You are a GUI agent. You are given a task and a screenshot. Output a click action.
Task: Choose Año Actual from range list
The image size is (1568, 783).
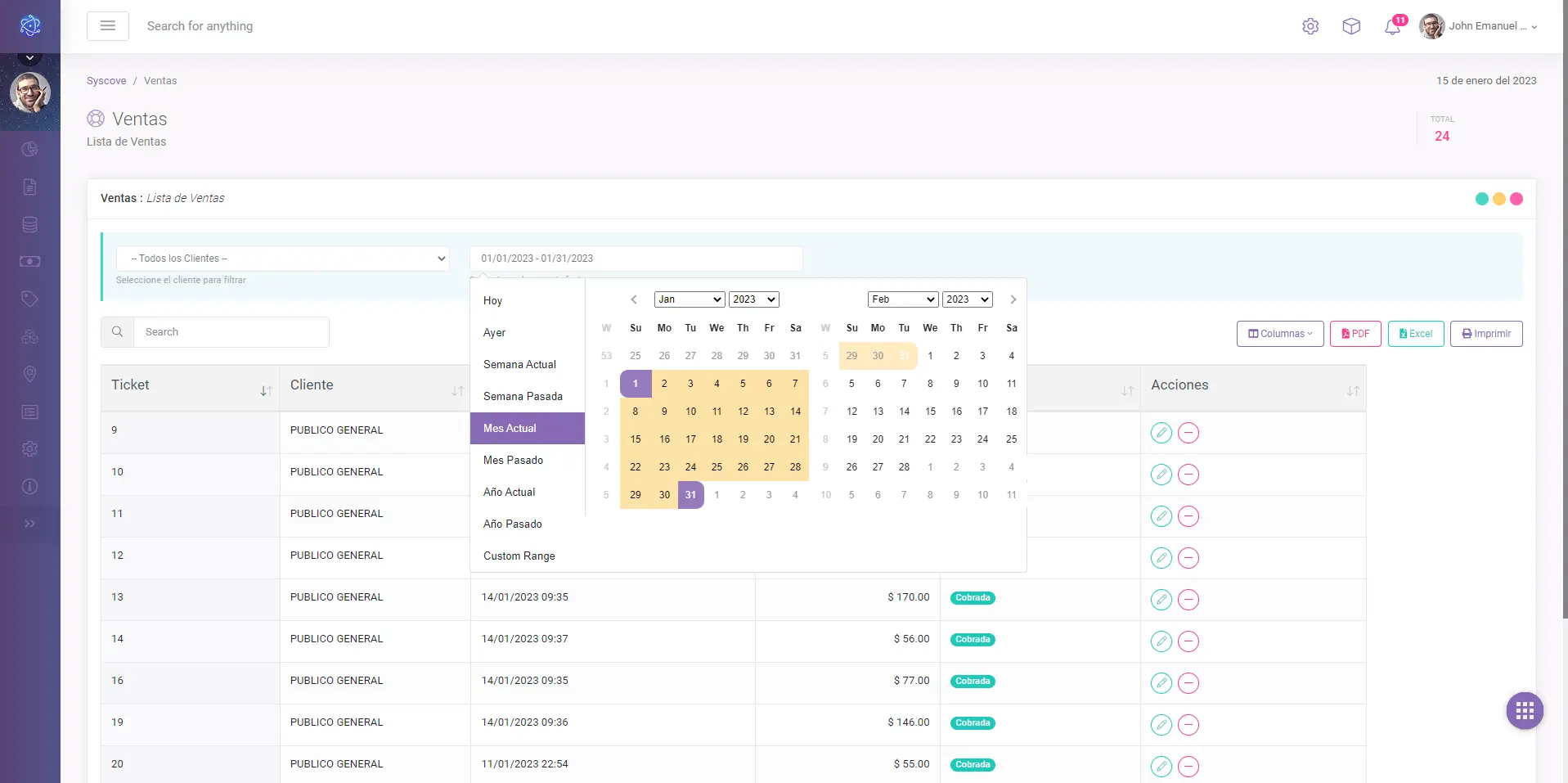pos(509,493)
